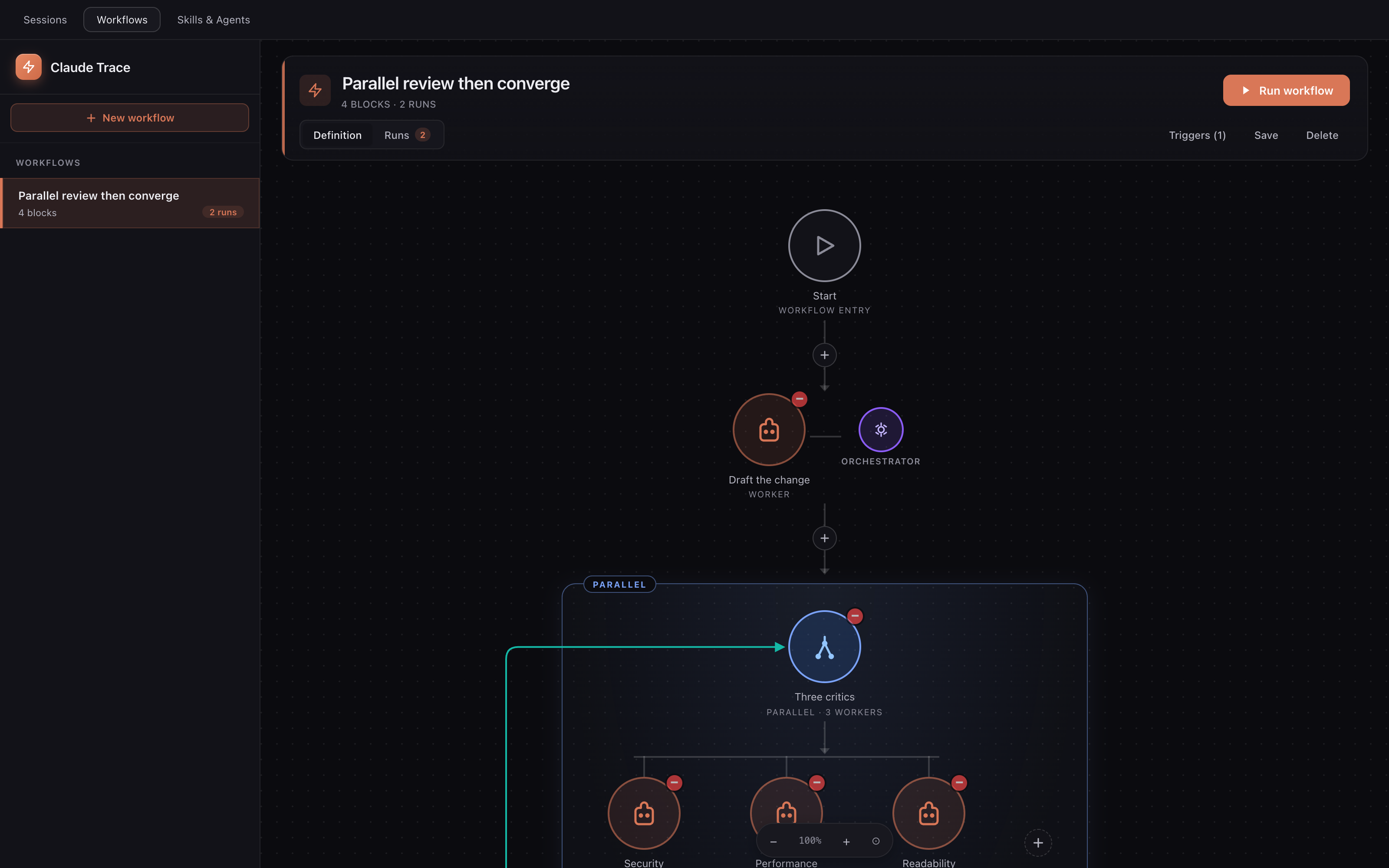The height and width of the screenshot is (868, 1389).
Task: Click the workflow title heading
Action: 456,84
